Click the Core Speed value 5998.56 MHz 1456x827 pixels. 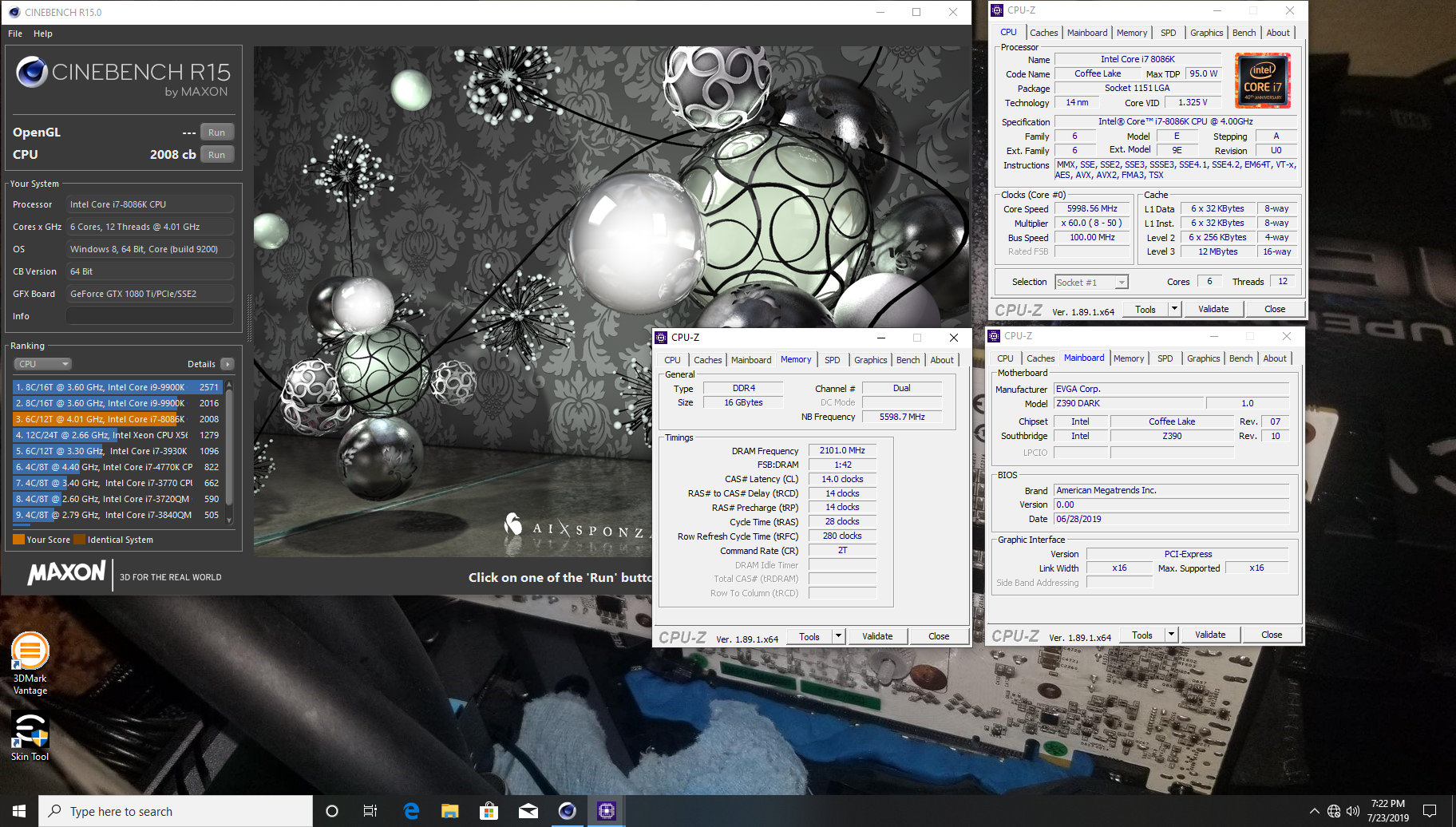(1092, 209)
